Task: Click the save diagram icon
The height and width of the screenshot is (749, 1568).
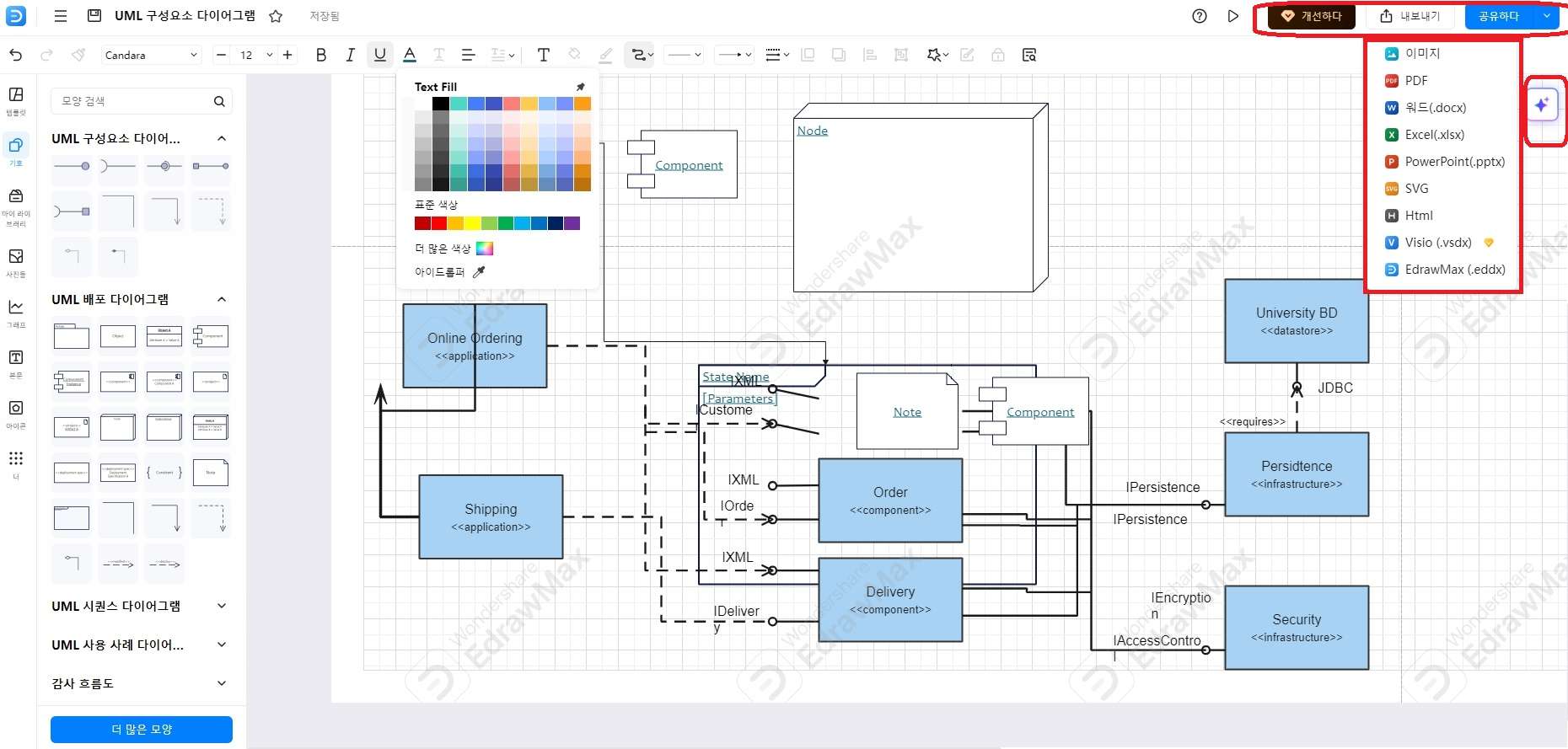Action: point(94,16)
